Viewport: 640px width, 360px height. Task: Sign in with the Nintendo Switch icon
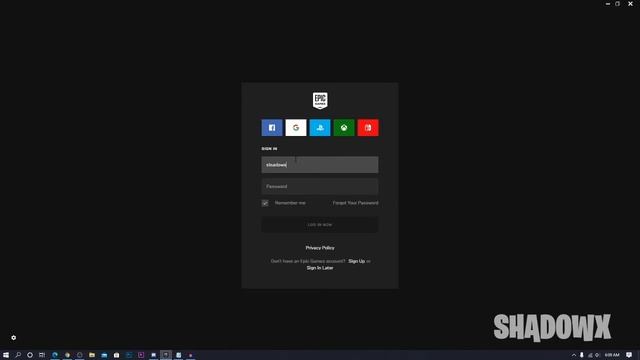368,128
